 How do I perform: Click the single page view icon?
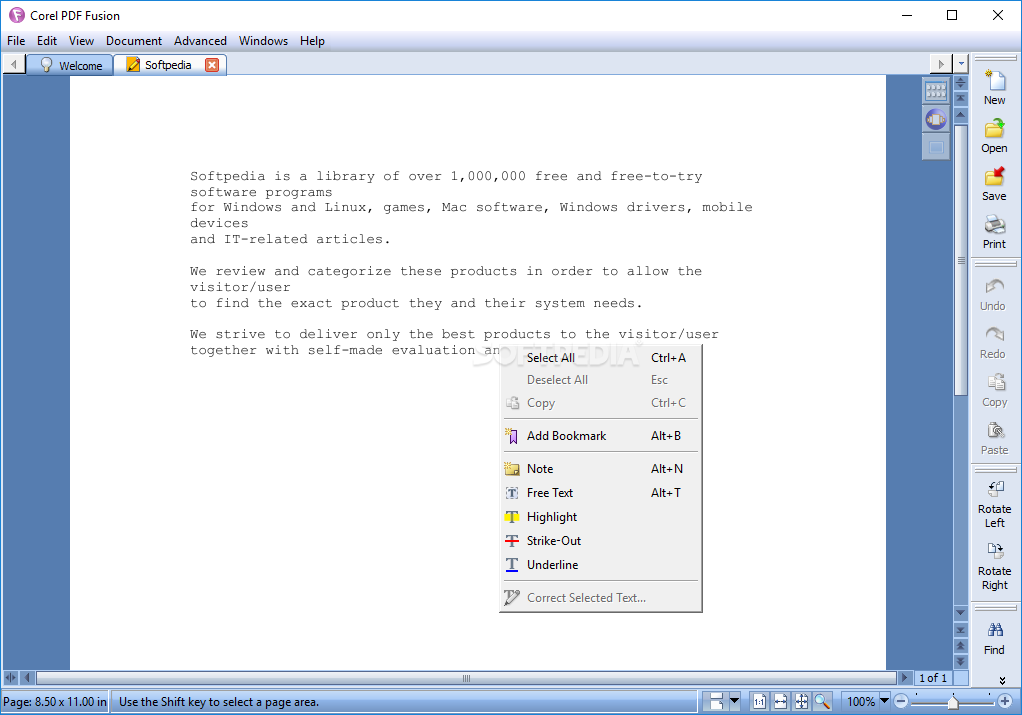(936, 147)
